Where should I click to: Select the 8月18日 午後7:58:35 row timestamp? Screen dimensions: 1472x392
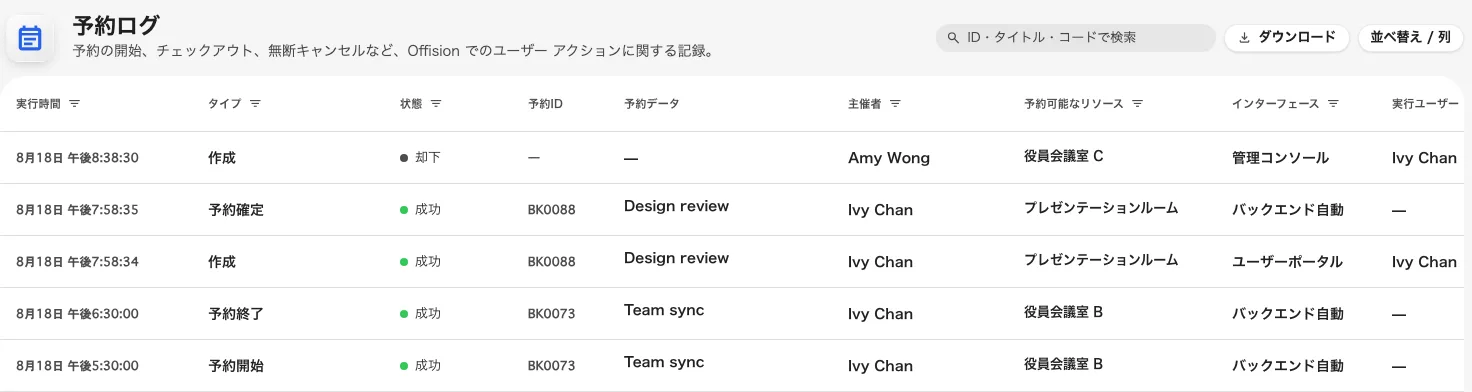tap(77, 210)
